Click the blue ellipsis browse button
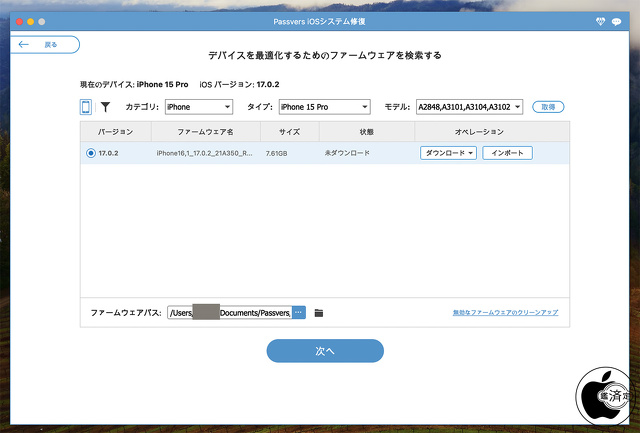 (x=299, y=313)
